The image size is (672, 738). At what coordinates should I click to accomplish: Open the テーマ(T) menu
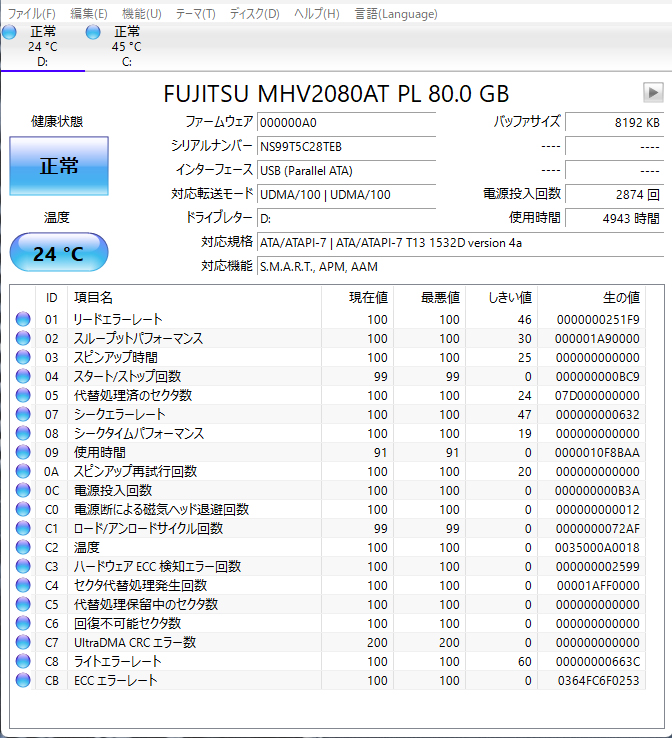point(195,13)
